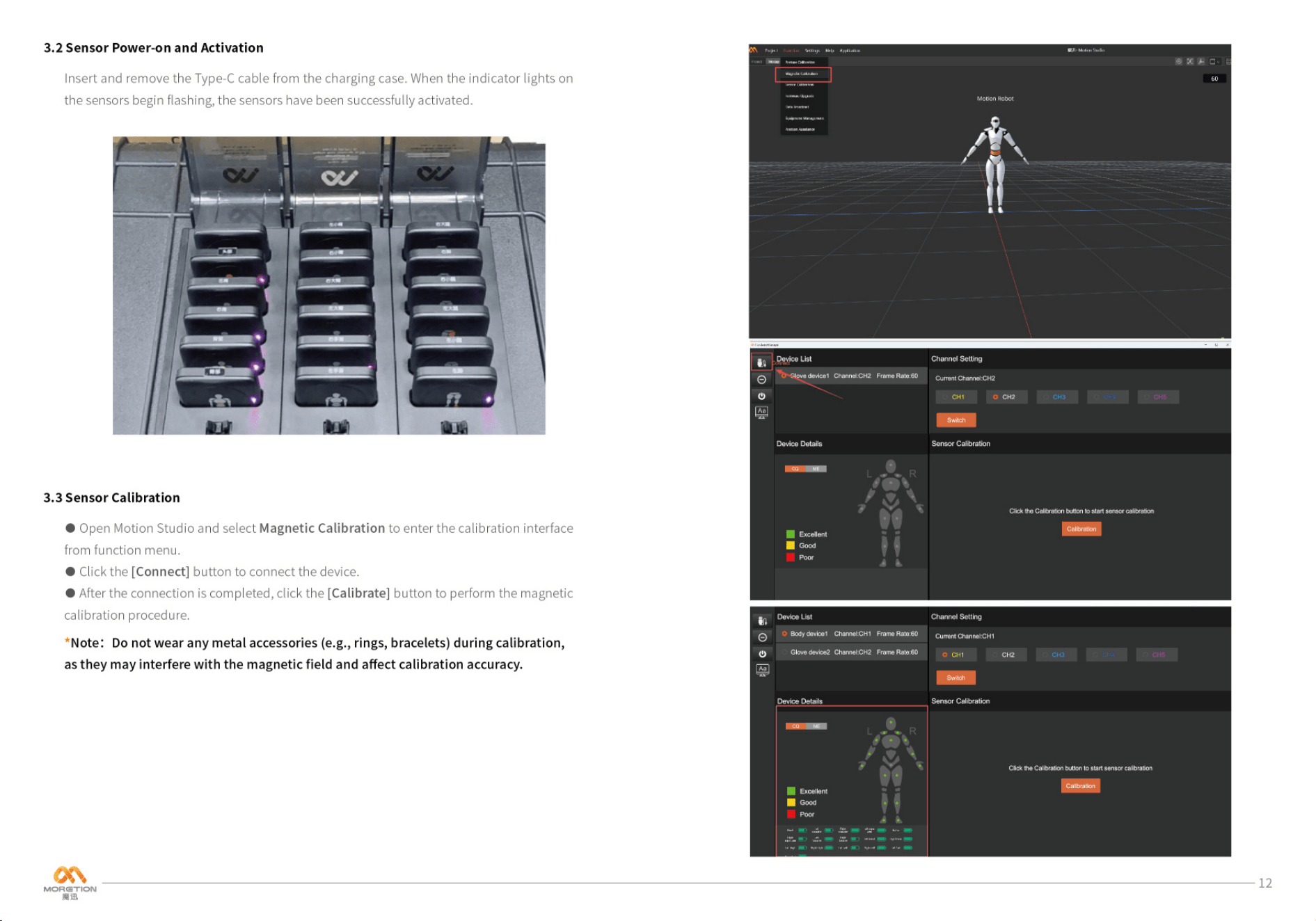Click the power icon beside Glove device1 list
This screenshot has width=1316, height=921.
click(x=761, y=396)
